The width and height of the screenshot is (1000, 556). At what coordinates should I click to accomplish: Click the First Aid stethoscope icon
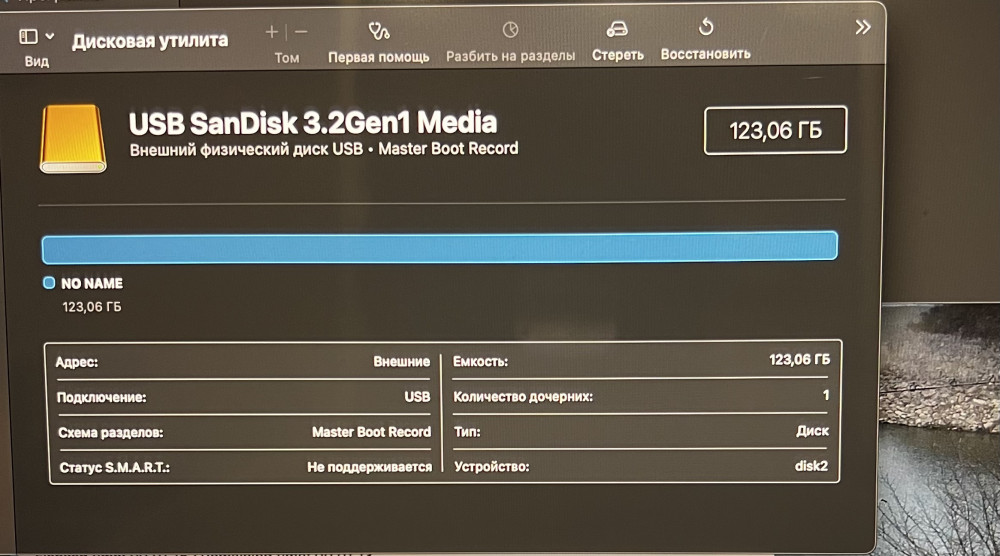point(378,30)
